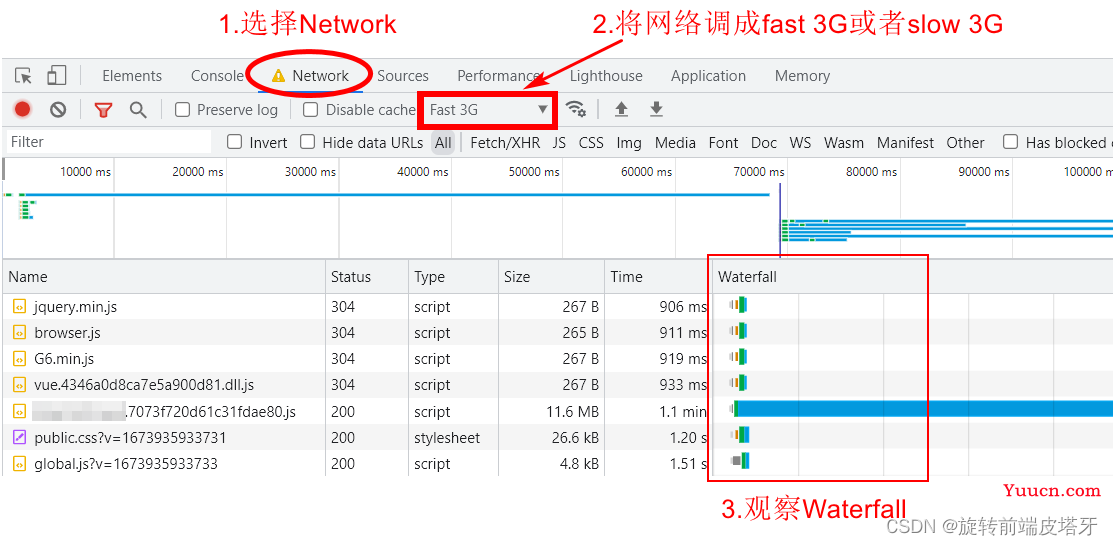Viewport: 1113px width, 545px height.
Task: Select the vue.4346a0d8ca7e5a900d81.dll.js request
Action: pos(557,385)
